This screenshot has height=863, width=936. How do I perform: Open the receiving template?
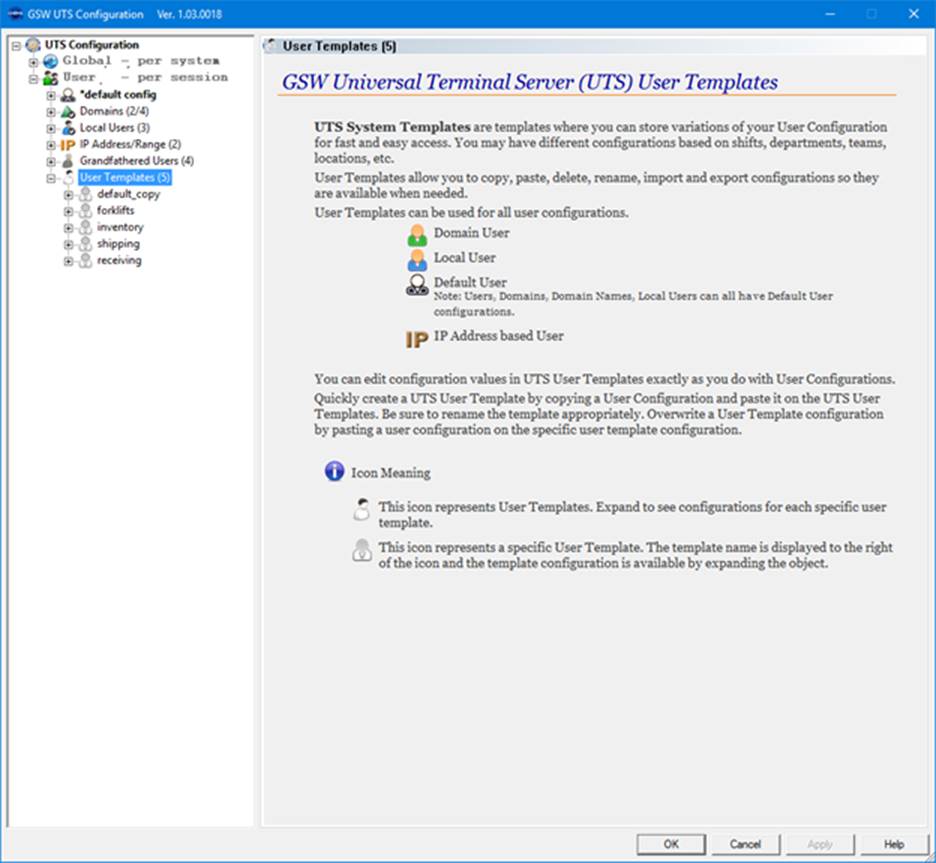pyautogui.click(x=119, y=260)
